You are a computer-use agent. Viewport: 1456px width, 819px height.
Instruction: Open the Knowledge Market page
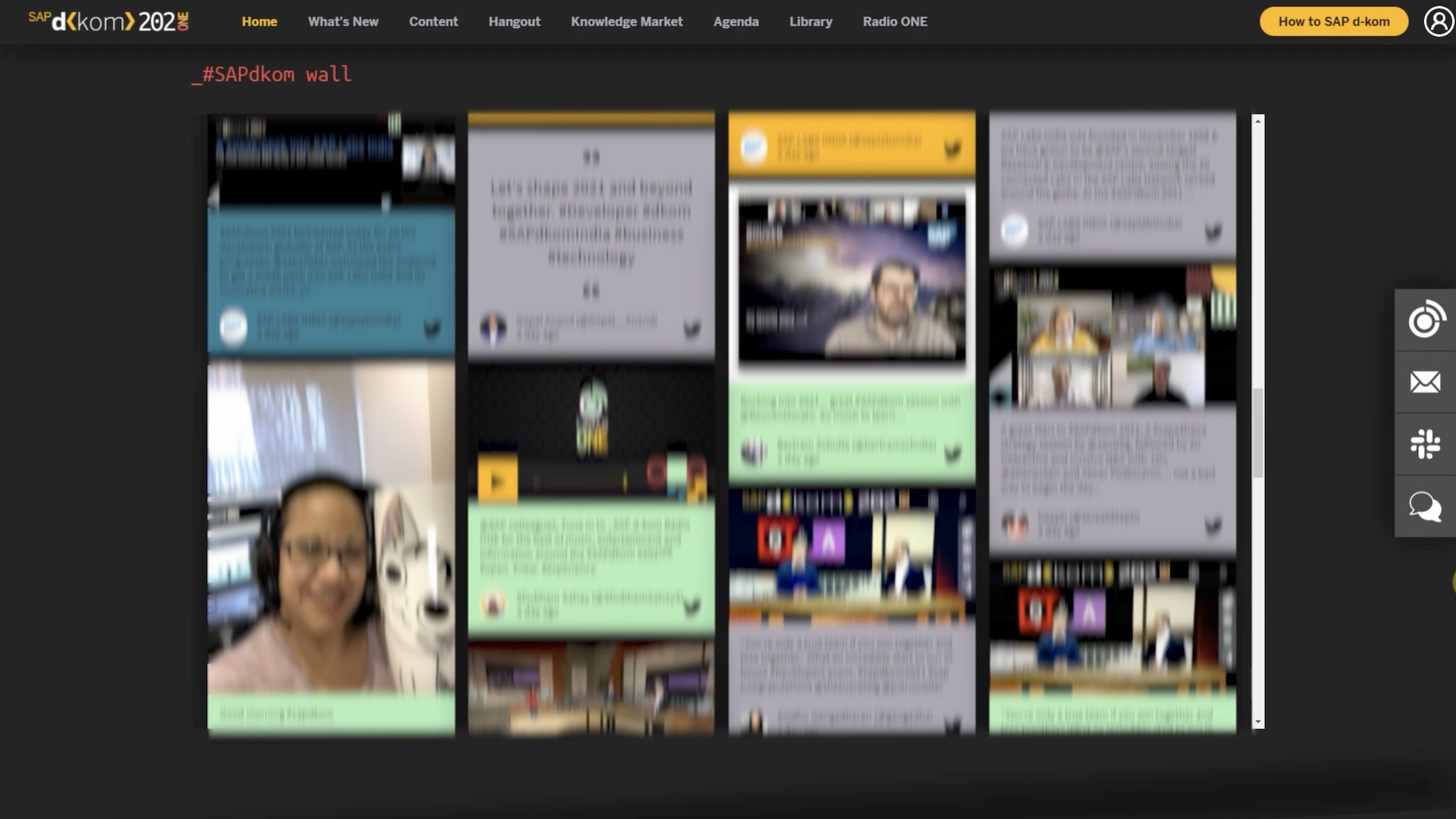626,21
